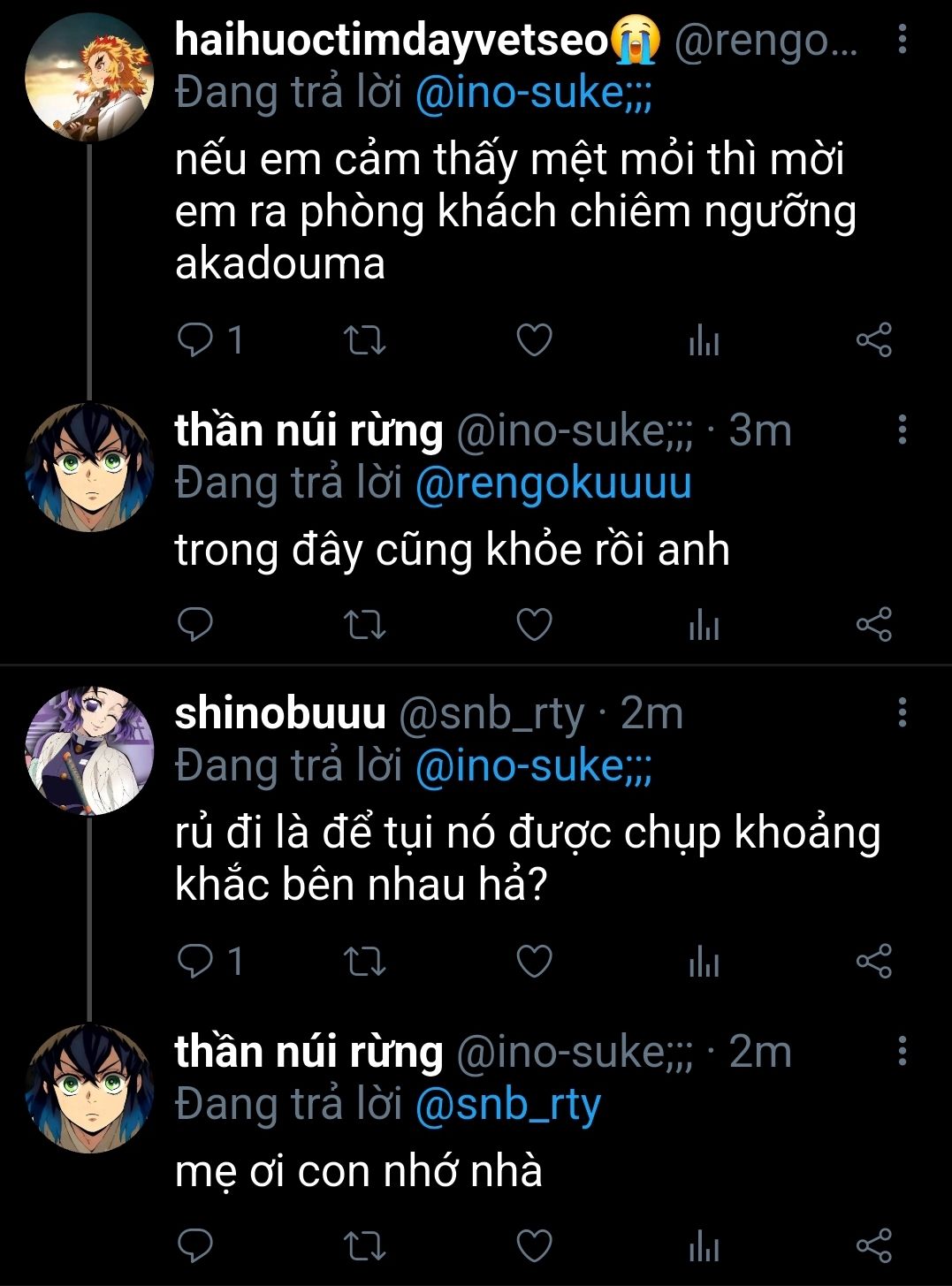
Task: Open haihuoctimdayvetseo's profile avatar
Action: (x=89, y=78)
